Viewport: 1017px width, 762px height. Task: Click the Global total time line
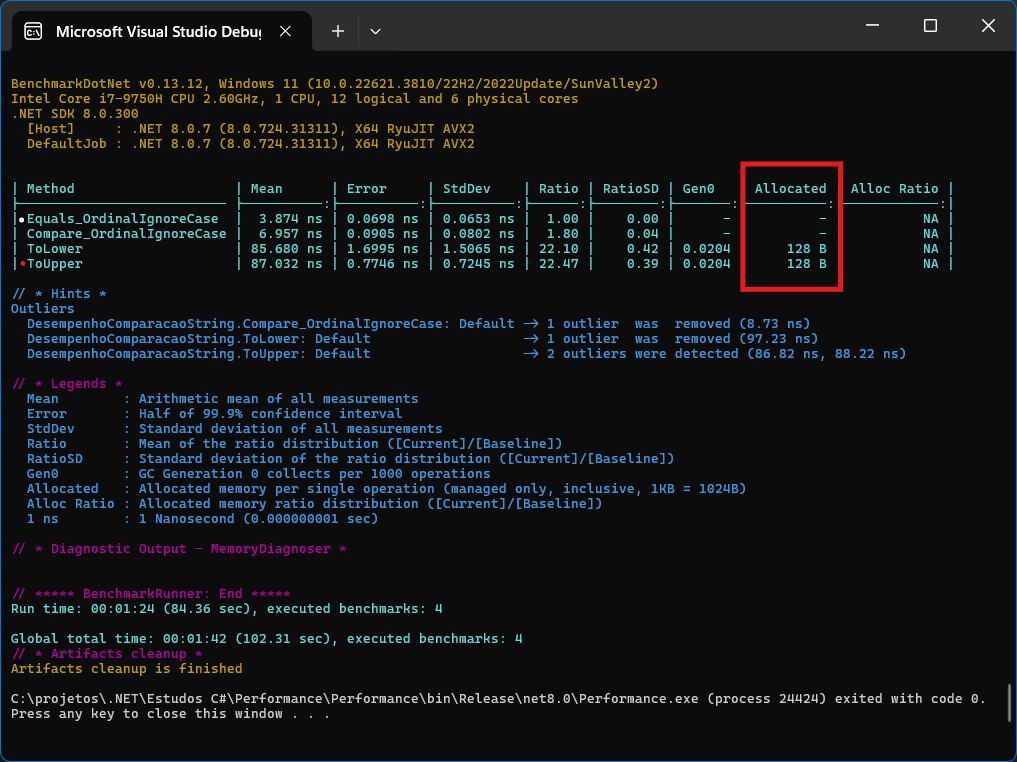tap(267, 638)
